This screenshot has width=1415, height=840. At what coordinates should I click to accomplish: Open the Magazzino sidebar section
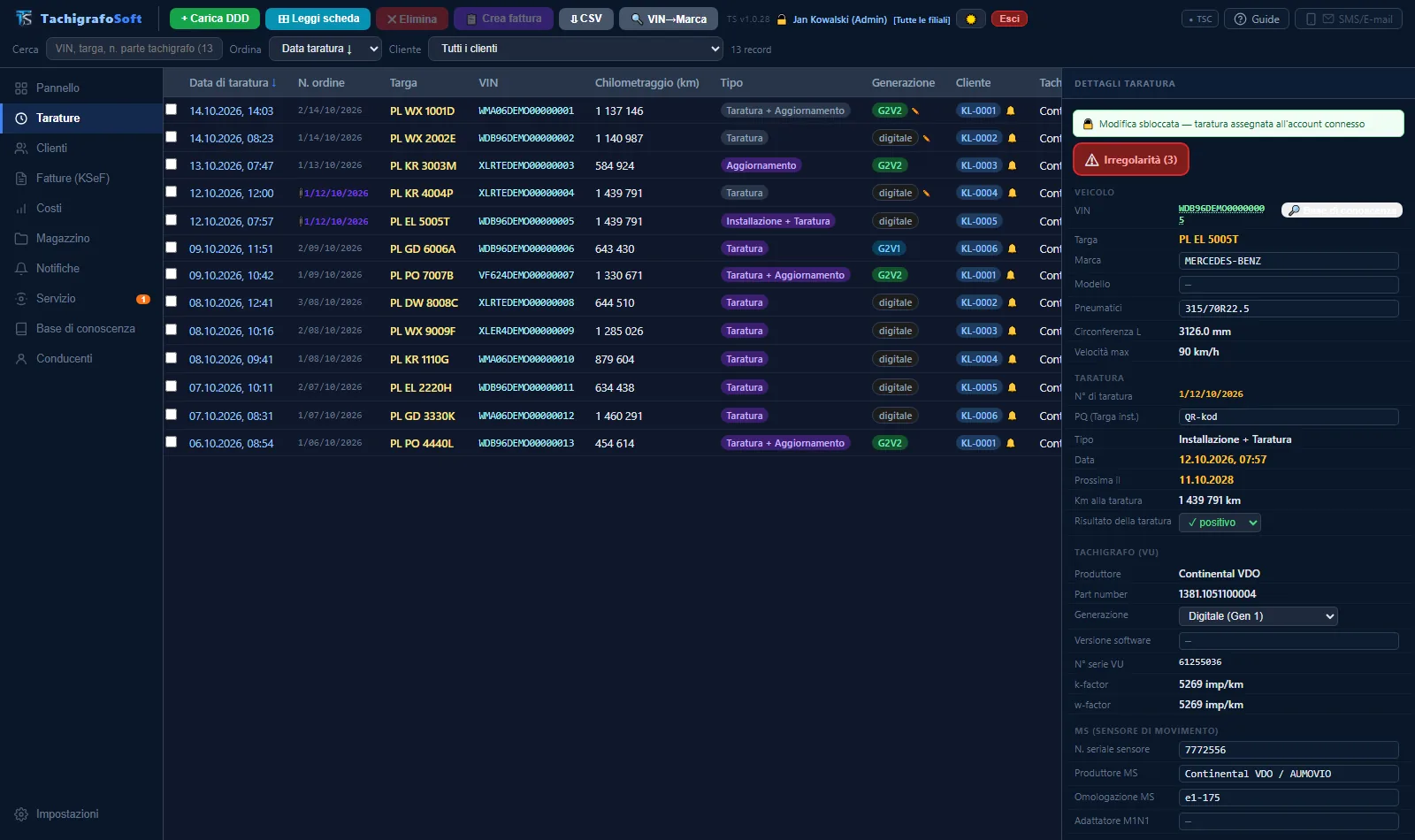click(81, 238)
